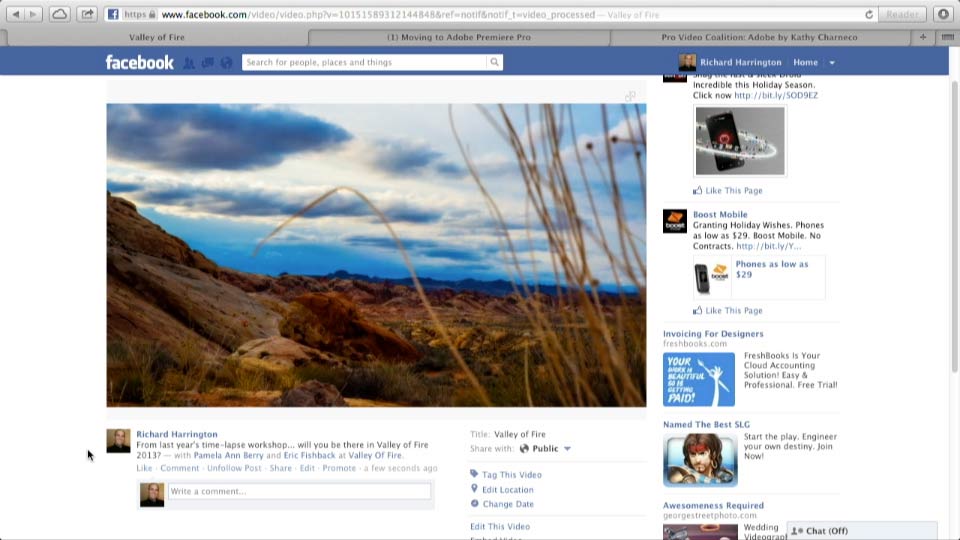Open the bit.ly/SOD9EZ ad link
This screenshot has width=960, height=540.
pos(776,96)
